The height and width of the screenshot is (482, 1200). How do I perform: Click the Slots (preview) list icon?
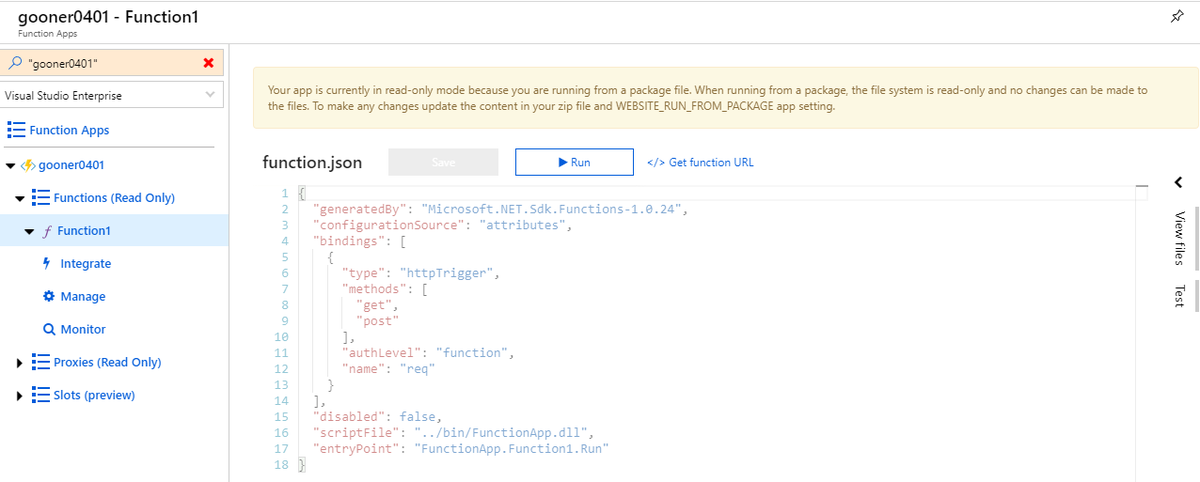pyautogui.click(x=40, y=396)
